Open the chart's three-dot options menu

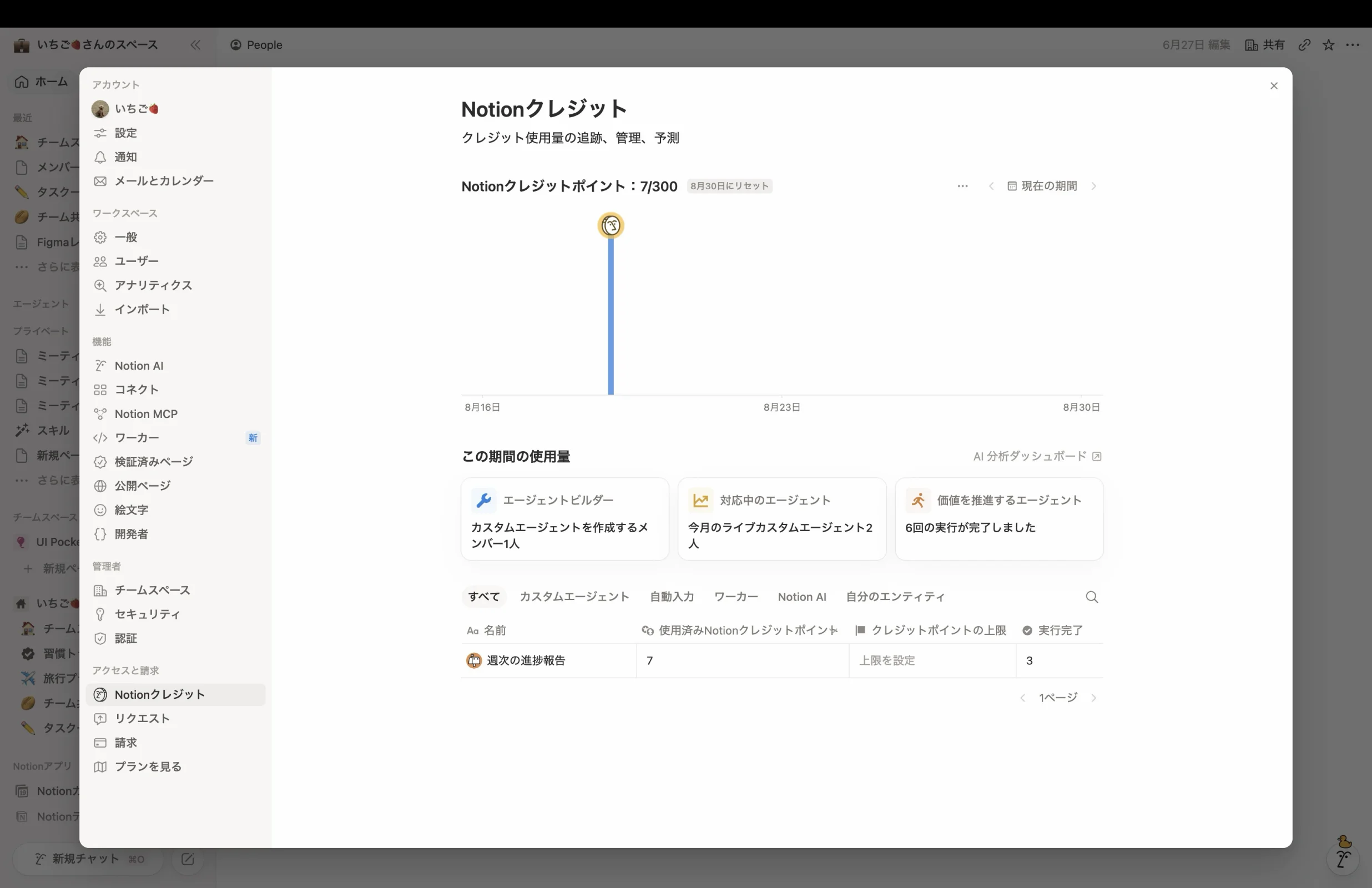(962, 186)
